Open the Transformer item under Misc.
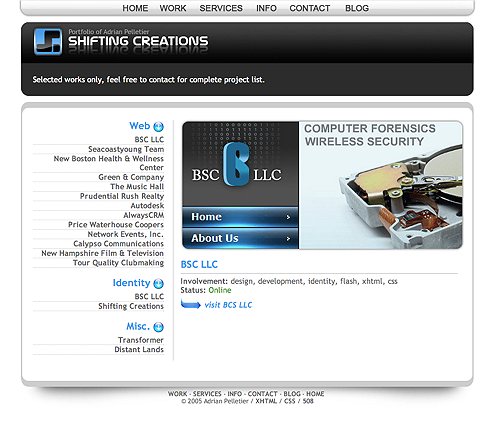 tap(141, 340)
